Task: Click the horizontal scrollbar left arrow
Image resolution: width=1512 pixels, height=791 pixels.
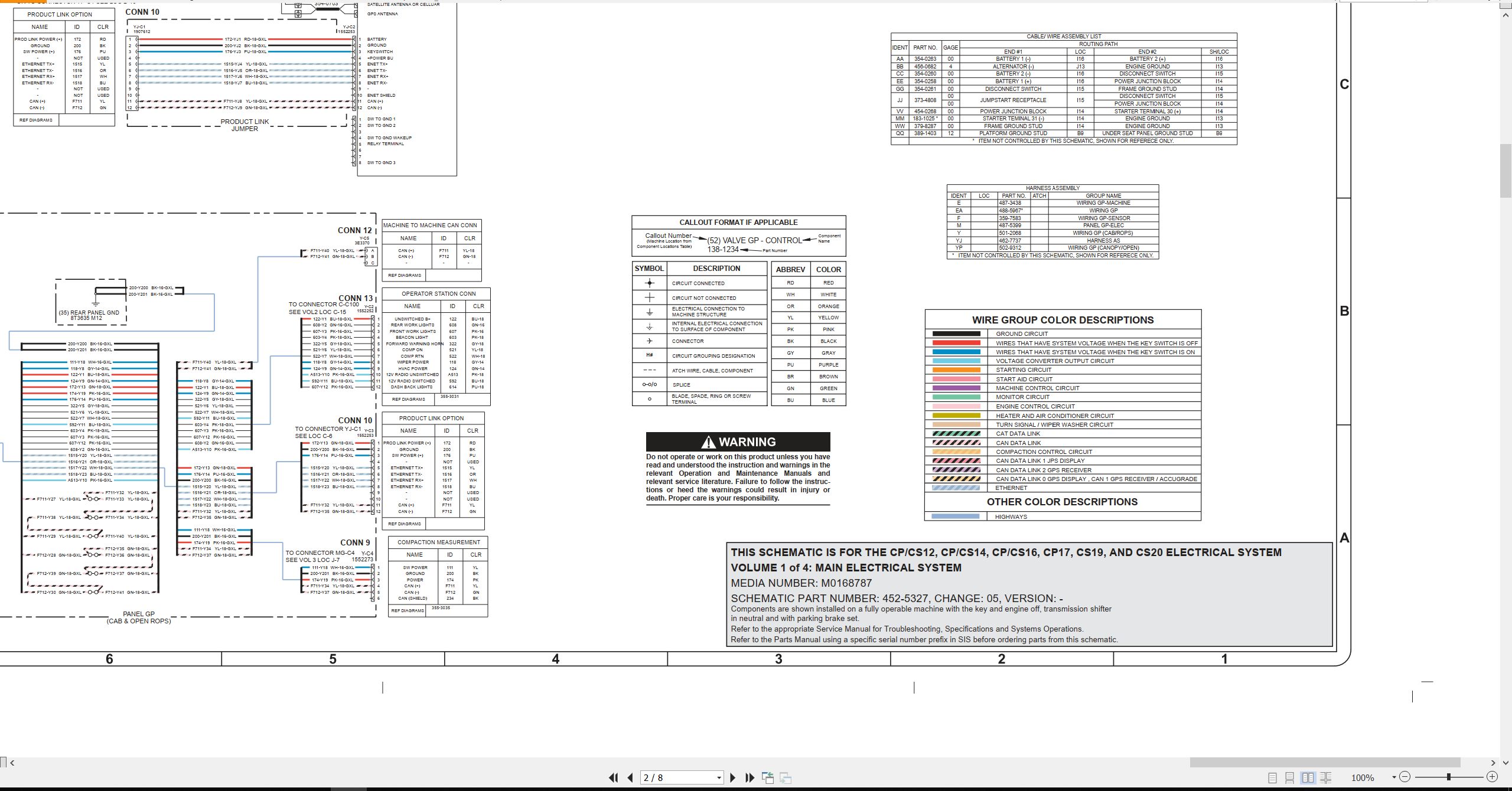Action: [12, 763]
